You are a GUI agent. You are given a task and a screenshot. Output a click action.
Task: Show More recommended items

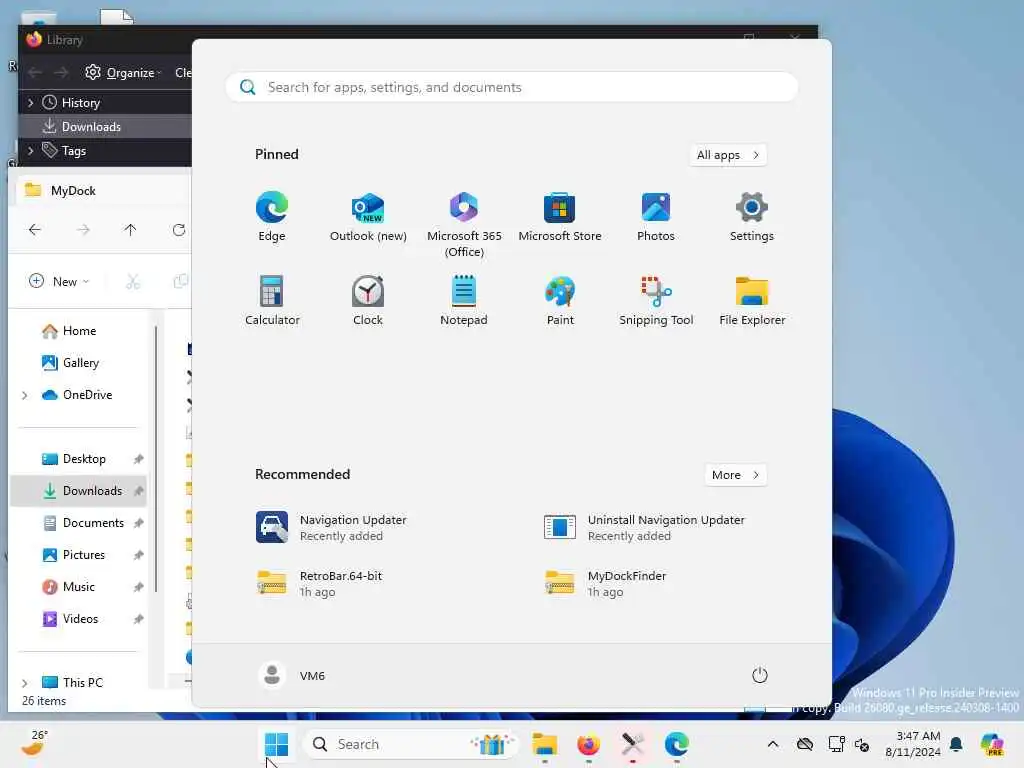click(x=735, y=475)
